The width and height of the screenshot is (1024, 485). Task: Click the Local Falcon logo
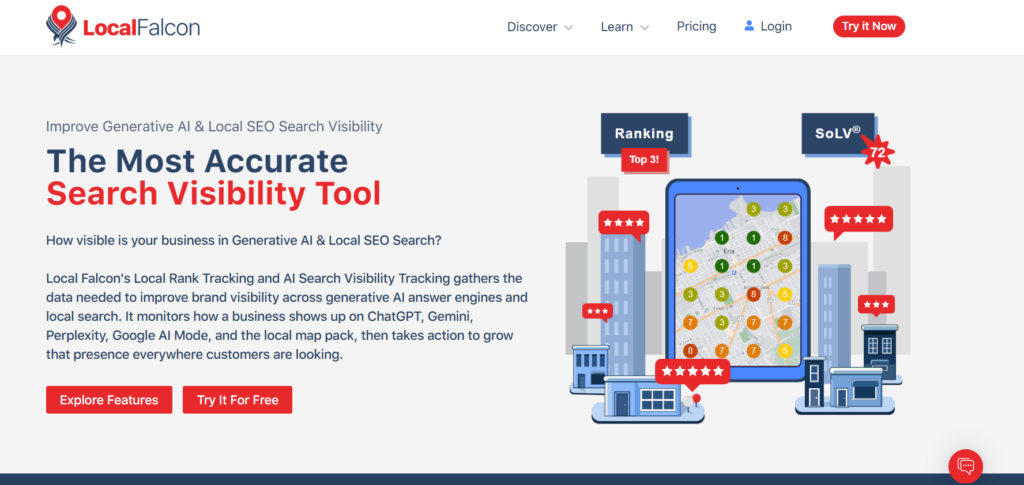coord(123,26)
